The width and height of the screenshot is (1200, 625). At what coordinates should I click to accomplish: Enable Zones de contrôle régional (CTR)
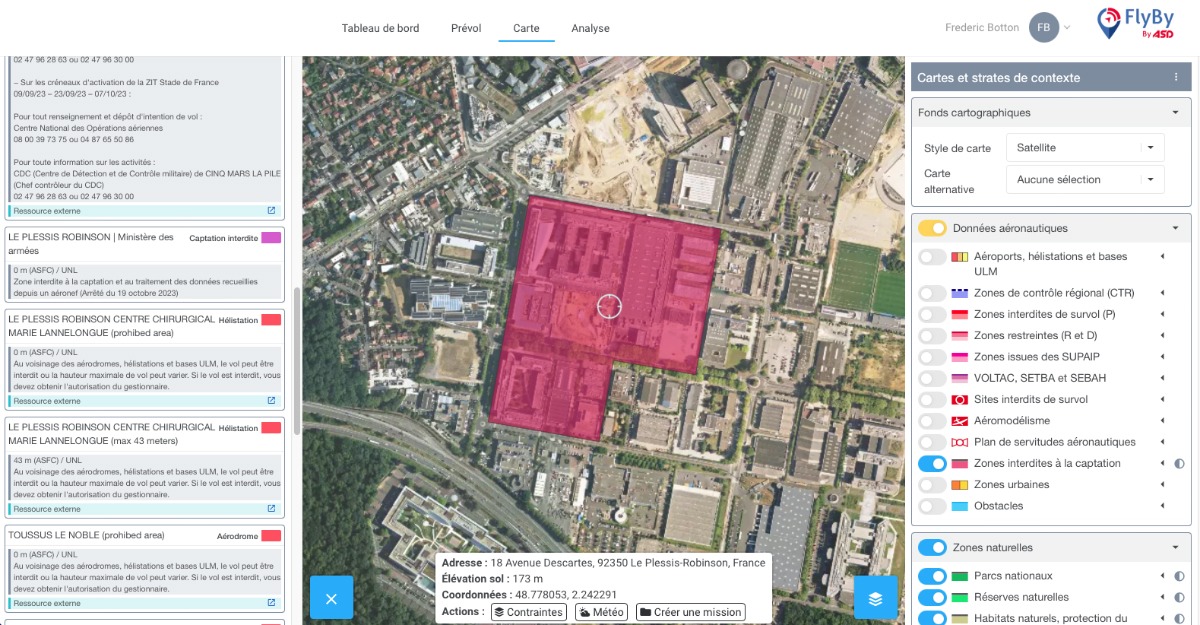tap(932, 293)
